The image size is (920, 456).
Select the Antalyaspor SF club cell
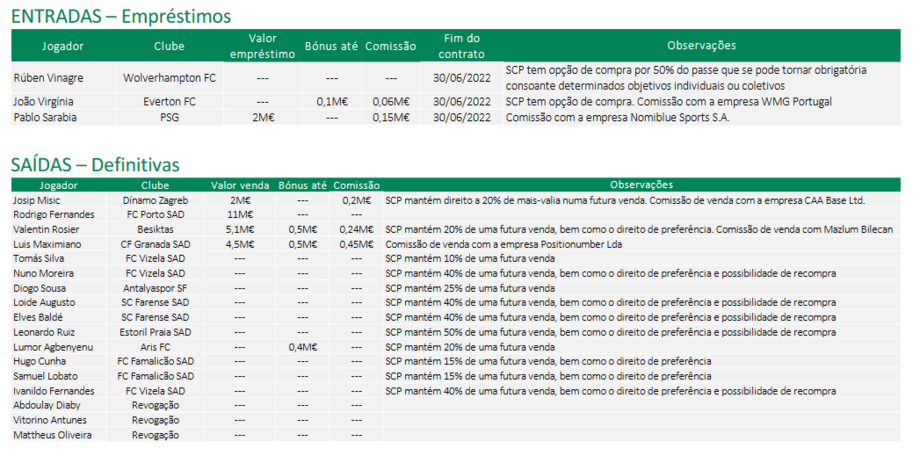pyautogui.click(x=155, y=288)
